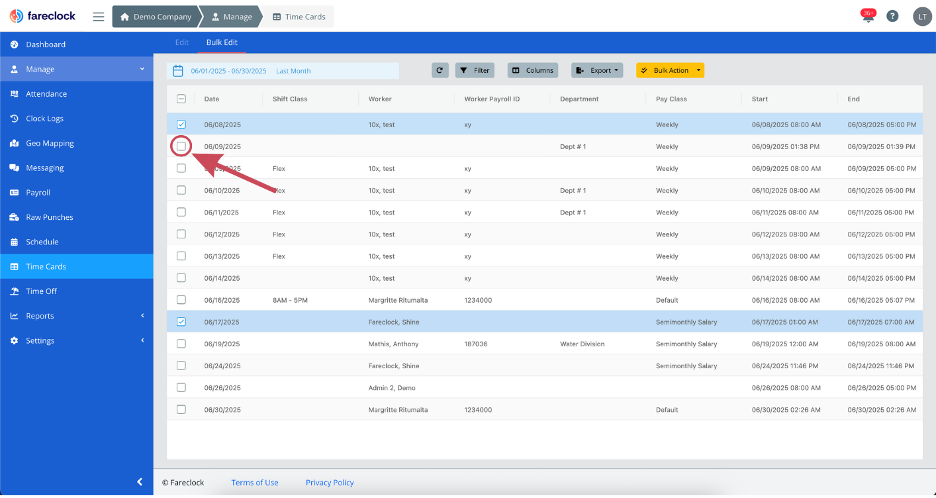936x498 pixels.
Task: Click the Payroll sidebar icon
Action: (x=14, y=192)
